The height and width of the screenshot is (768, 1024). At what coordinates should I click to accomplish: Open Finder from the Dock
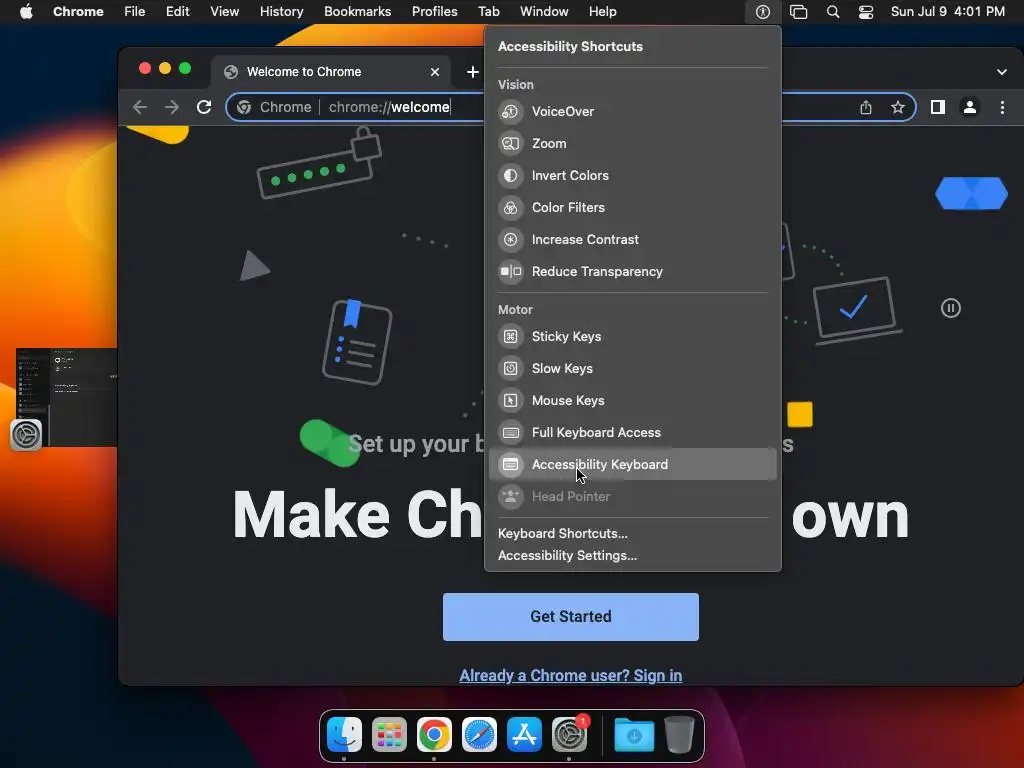pyautogui.click(x=344, y=735)
